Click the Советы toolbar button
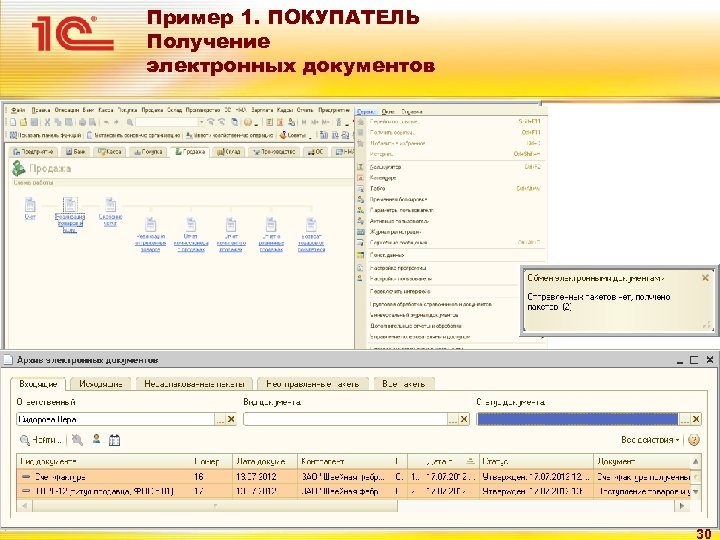The image size is (720, 540). coord(292,135)
